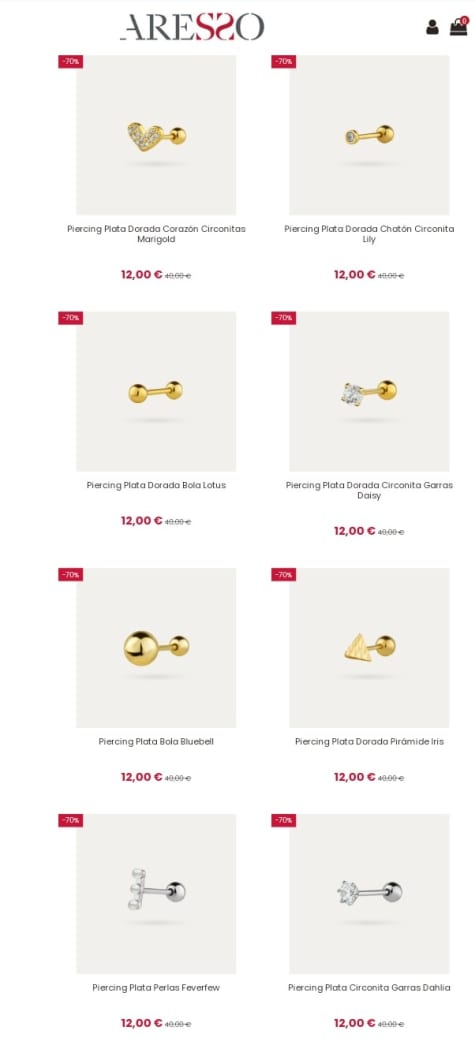Open the shopping basket icon
This screenshot has height=1049, width=475.
tap(458, 26)
